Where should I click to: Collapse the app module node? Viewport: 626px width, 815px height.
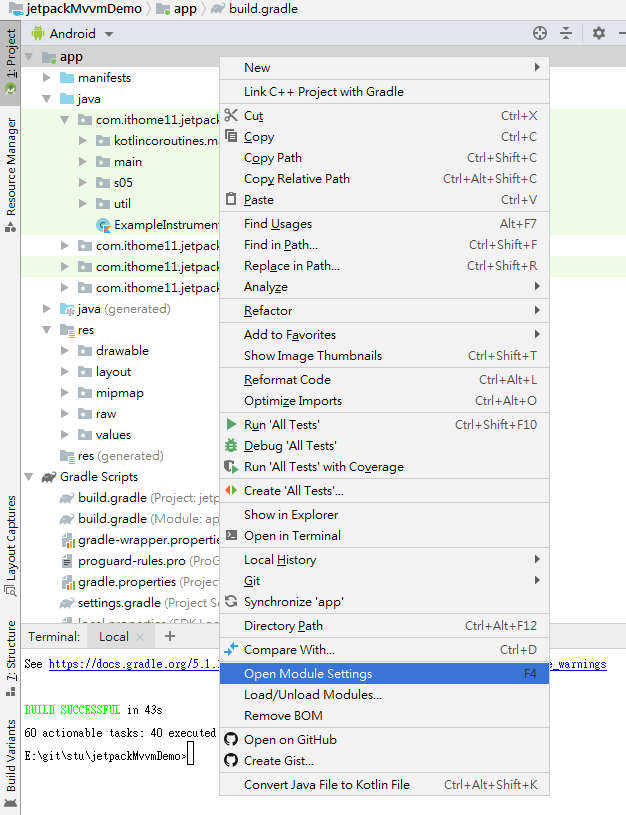[x=29, y=57]
